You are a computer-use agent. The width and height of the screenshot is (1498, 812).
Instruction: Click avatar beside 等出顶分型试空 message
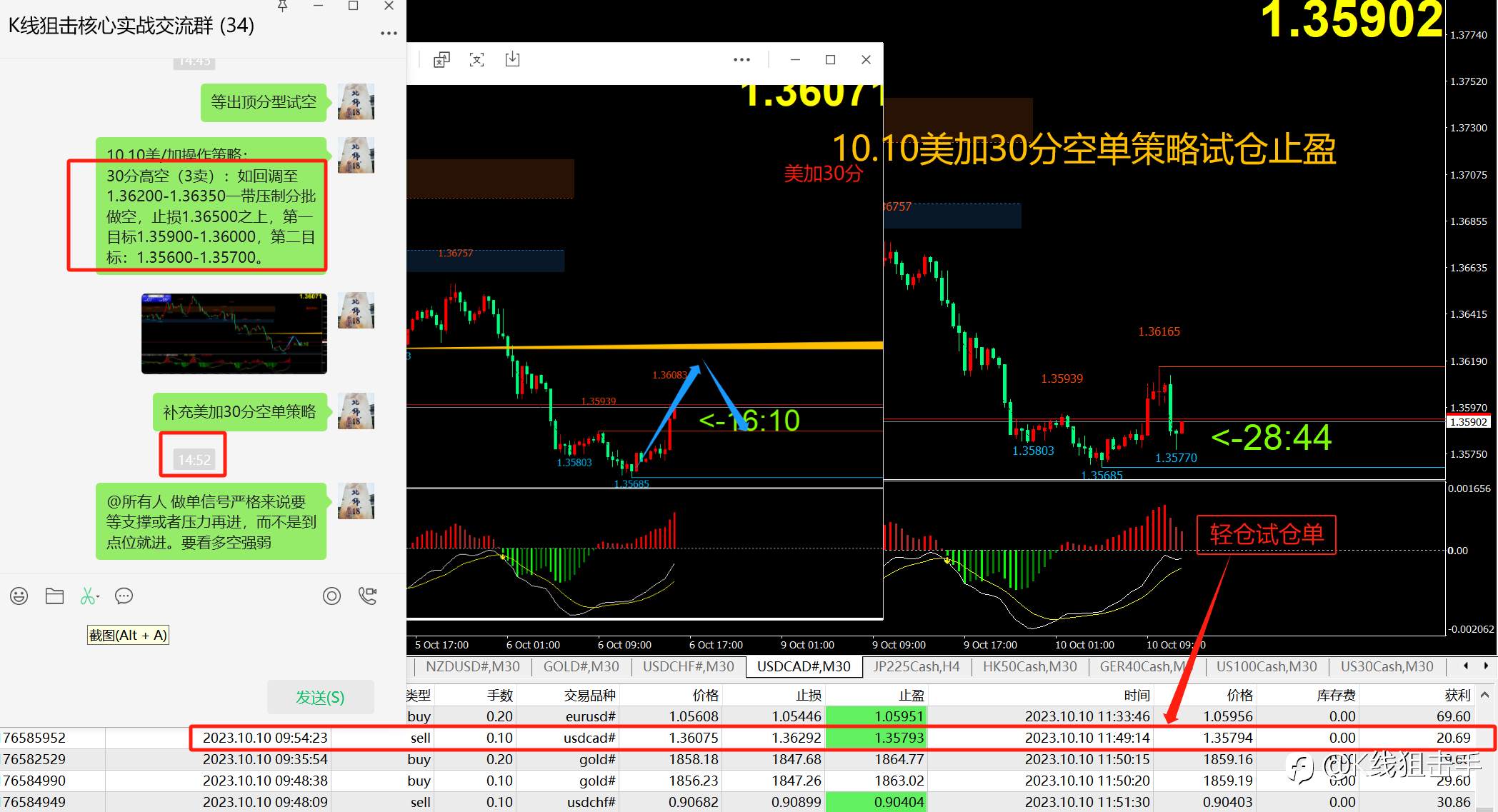tap(356, 101)
